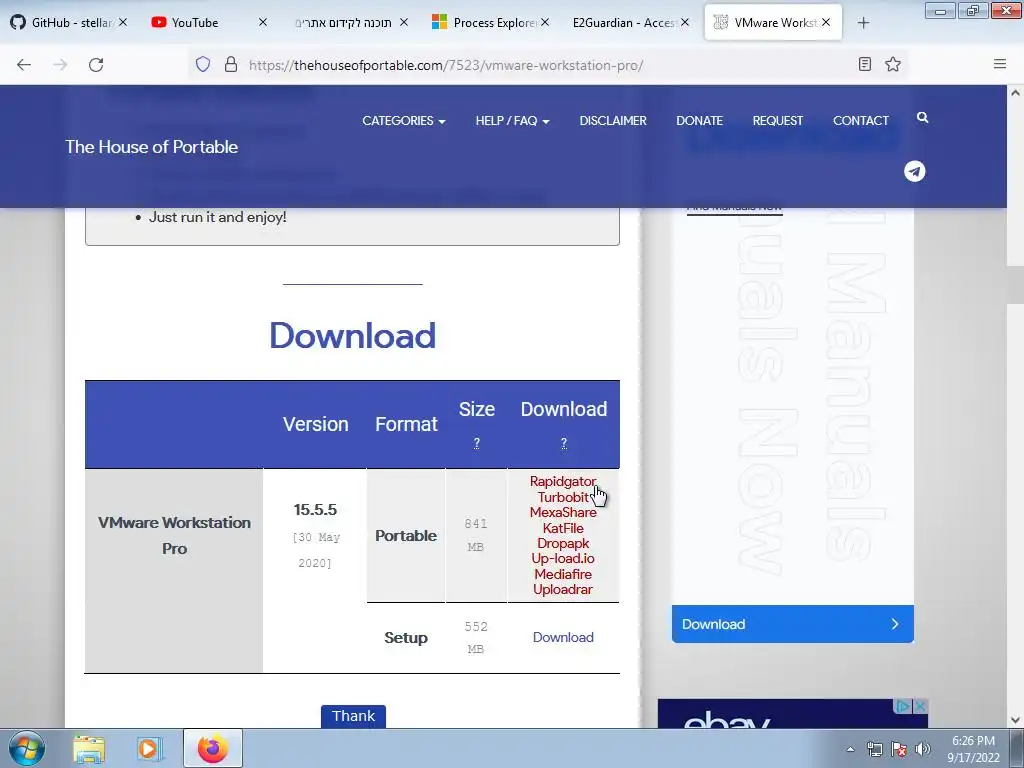The width and height of the screenshot is (1024, 768).
Task: Click the Setup row Download link
Action: coord(563,637)
